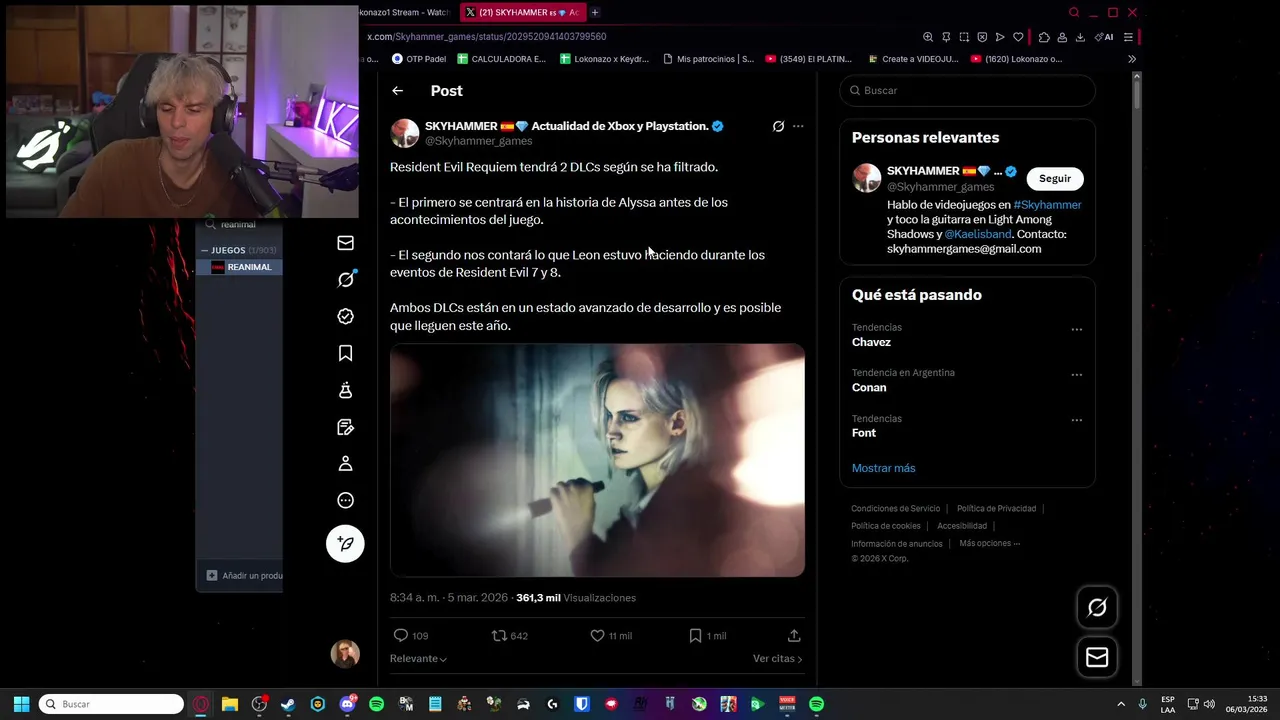Open a new browser tab
The image size is (1280, 720).
click(x=595, y=12)
